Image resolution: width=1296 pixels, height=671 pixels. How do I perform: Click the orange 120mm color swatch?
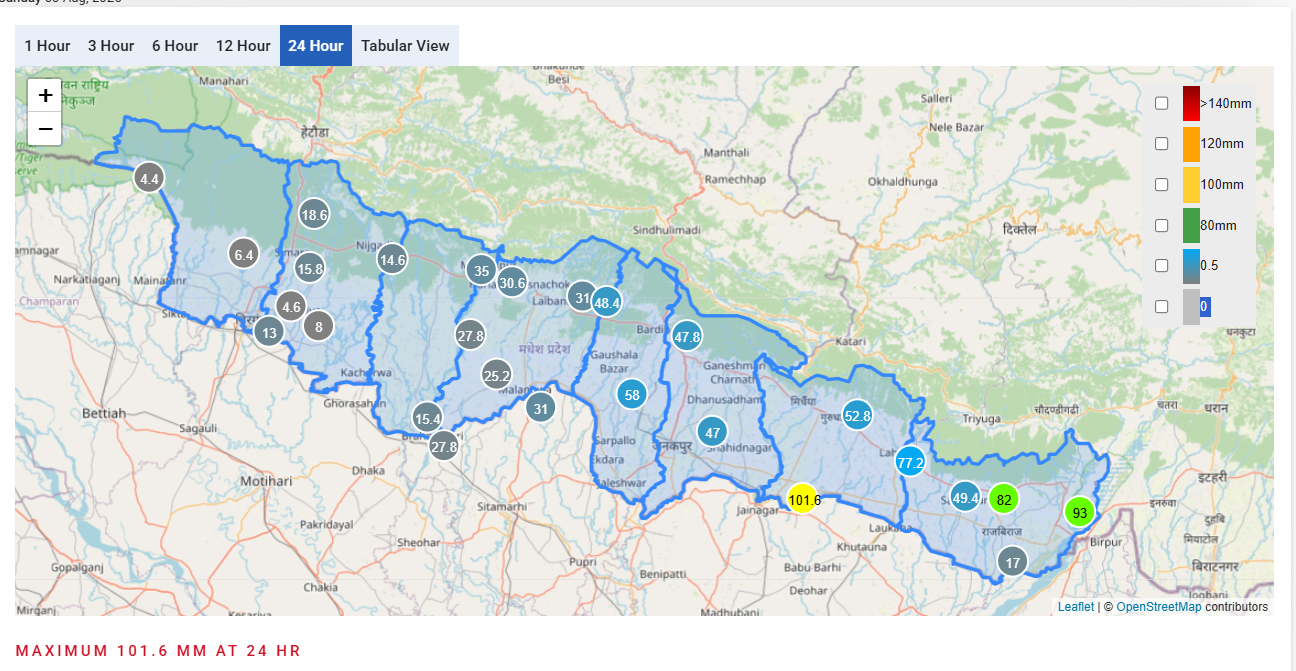[x=1191, y=144]
